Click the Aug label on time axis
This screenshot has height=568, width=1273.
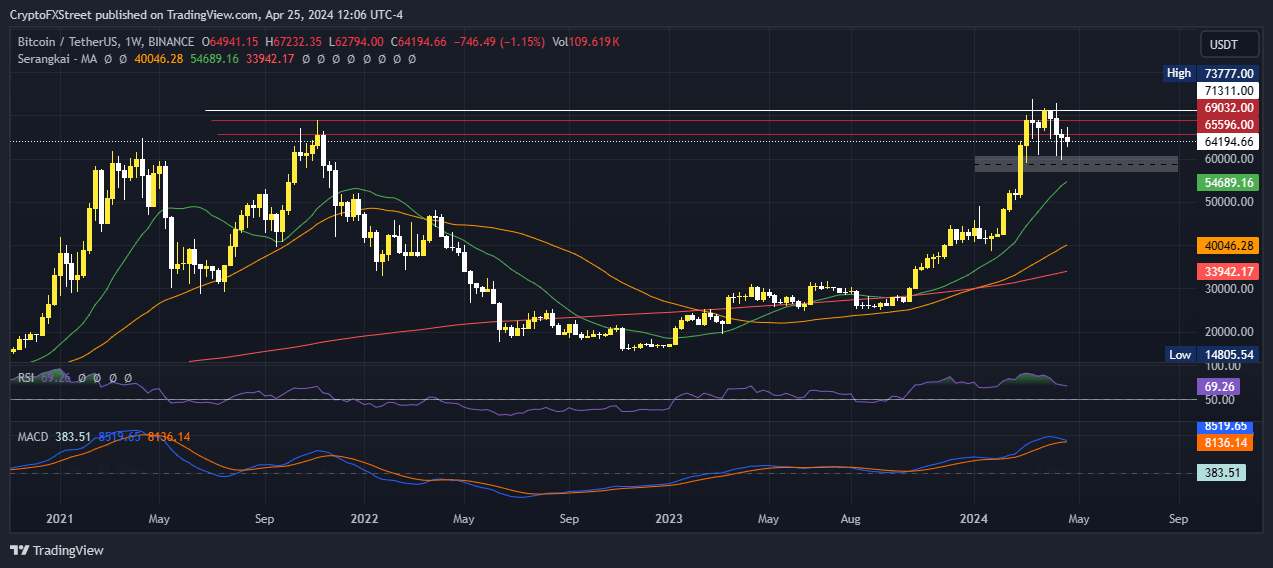[x=852, y=520]
